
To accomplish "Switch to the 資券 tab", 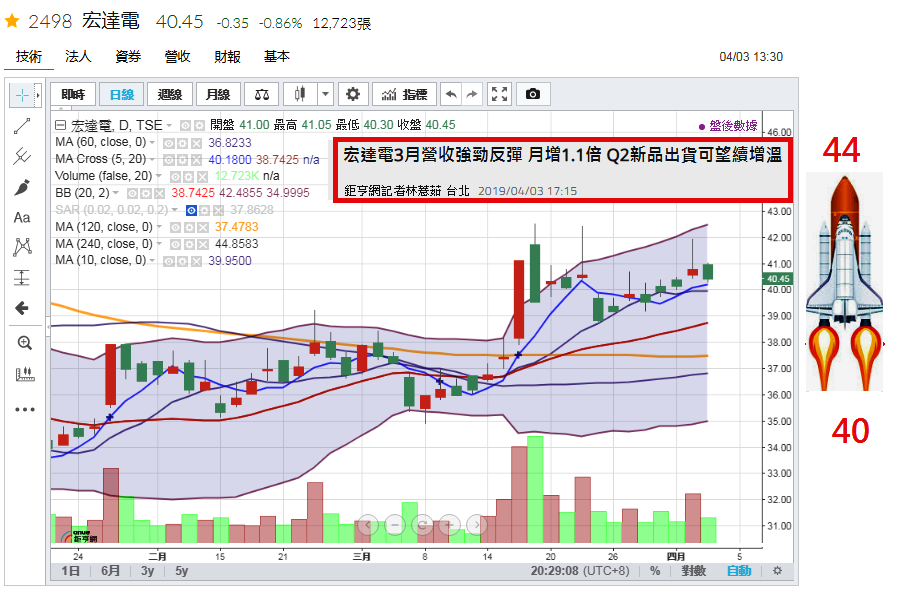I will [128, 56].
